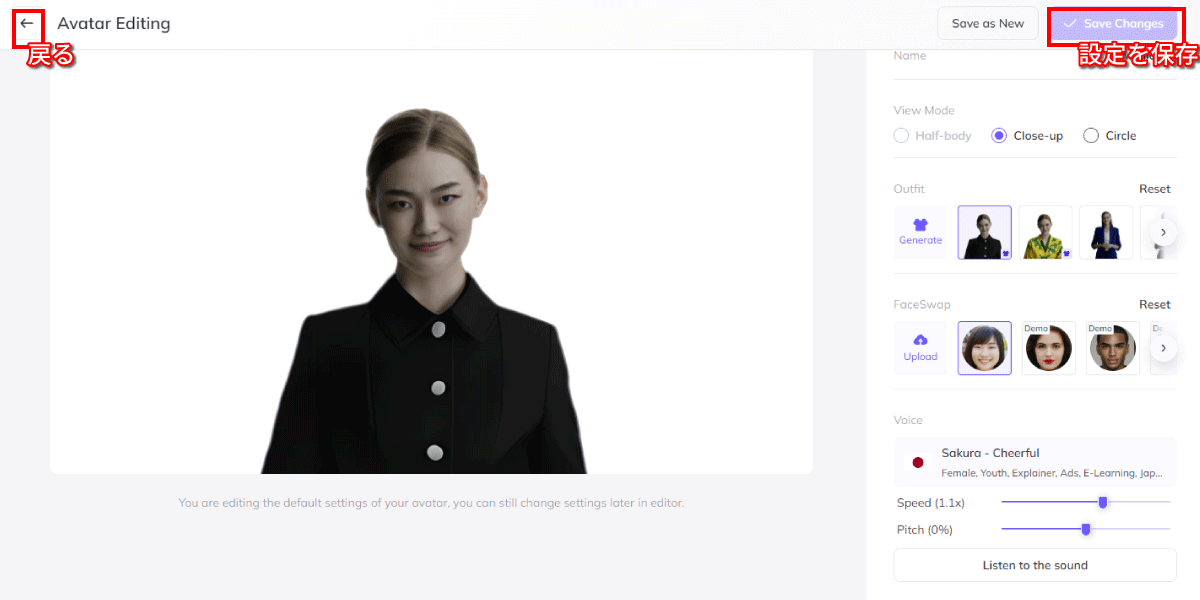Image resolution: width=1200 pixels, height=600 pixels.
Task: Choose the yellow floral outfit thumbnail
Action: tap(1046, 232)
